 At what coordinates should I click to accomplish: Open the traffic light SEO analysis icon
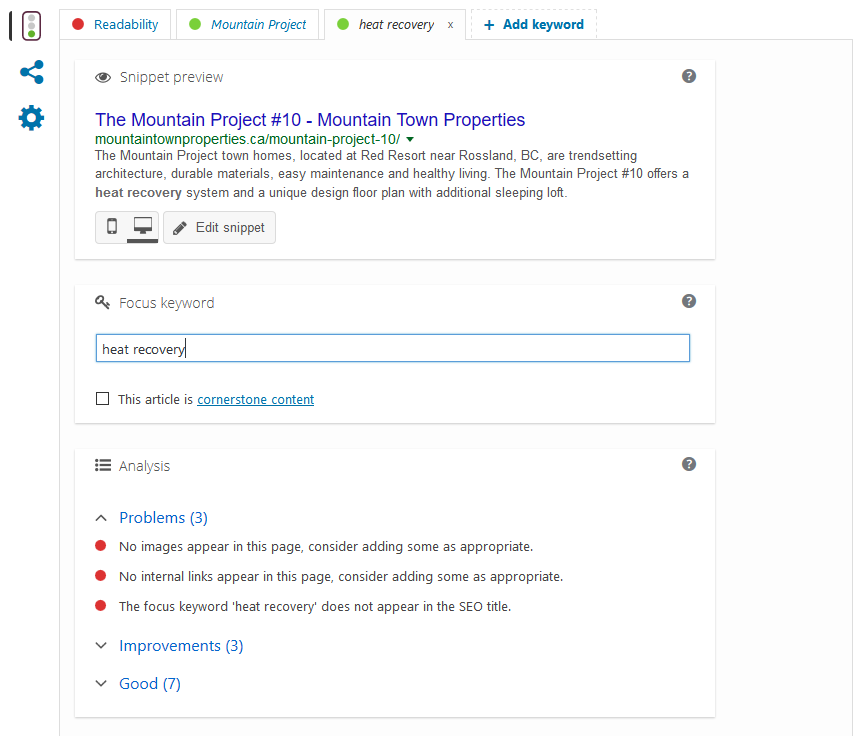coord(31,26)
